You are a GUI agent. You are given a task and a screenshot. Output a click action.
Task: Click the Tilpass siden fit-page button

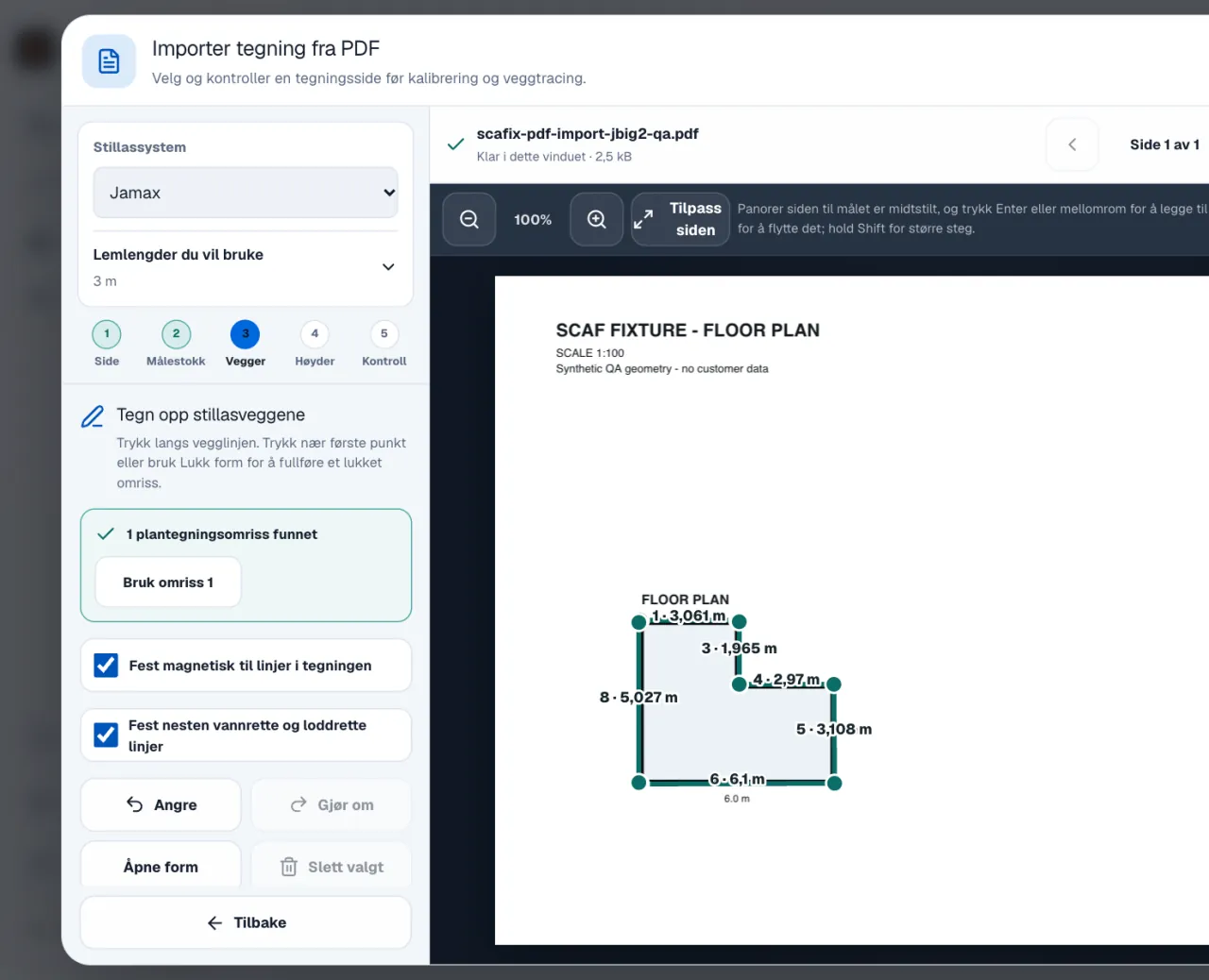point(680,219)
